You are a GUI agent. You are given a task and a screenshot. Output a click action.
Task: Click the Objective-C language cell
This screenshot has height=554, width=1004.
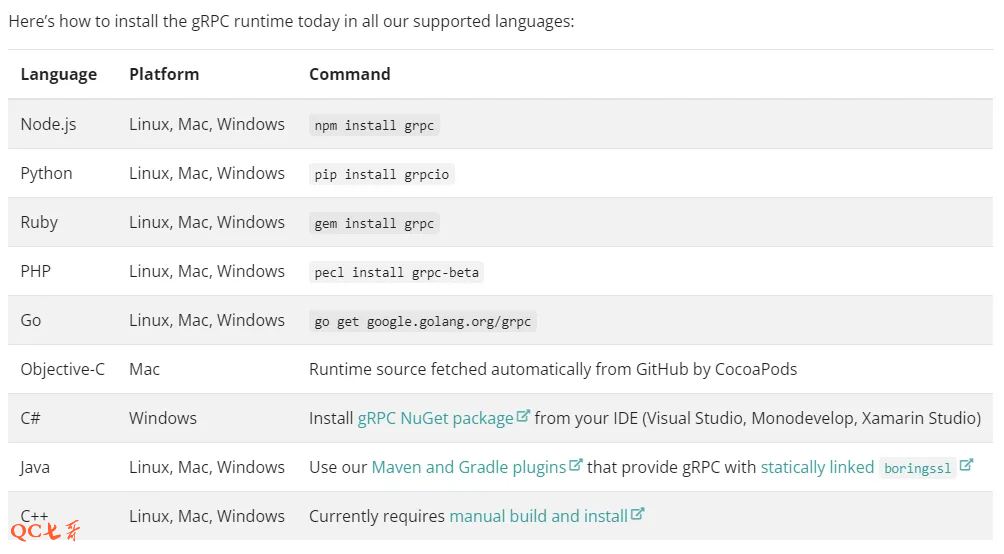coord(62,369)
